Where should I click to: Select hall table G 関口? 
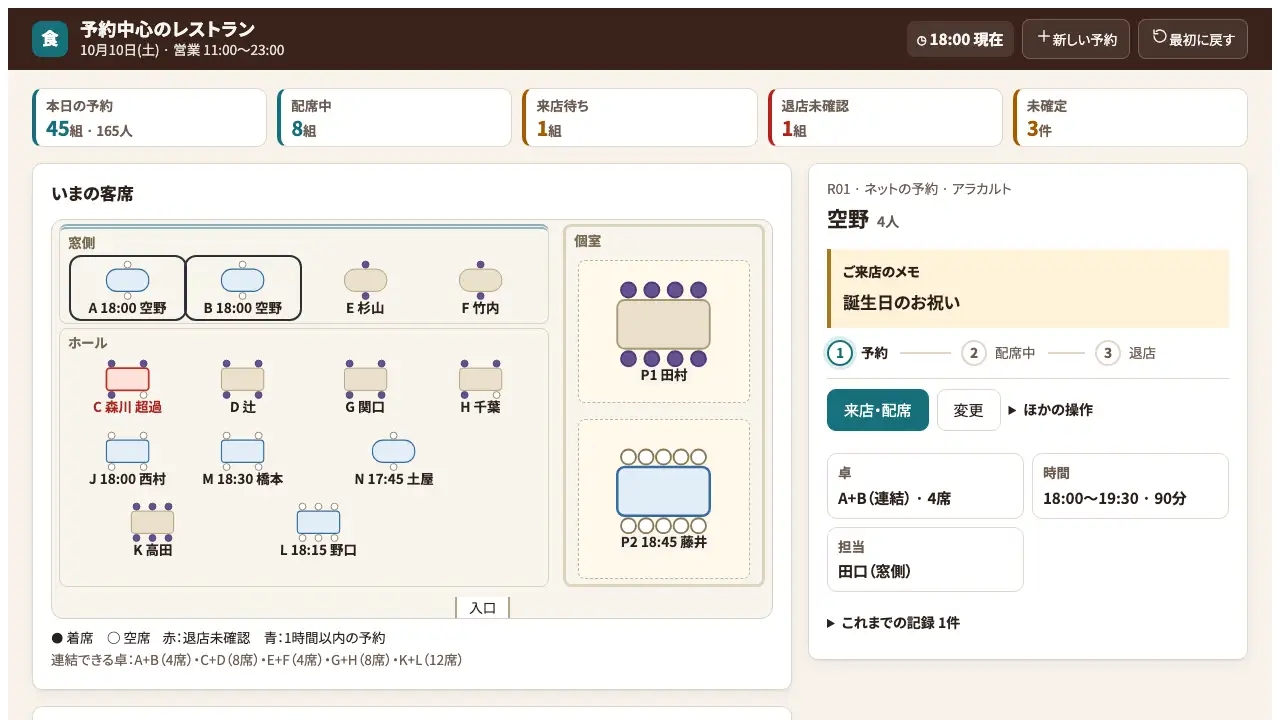point(365,387)
